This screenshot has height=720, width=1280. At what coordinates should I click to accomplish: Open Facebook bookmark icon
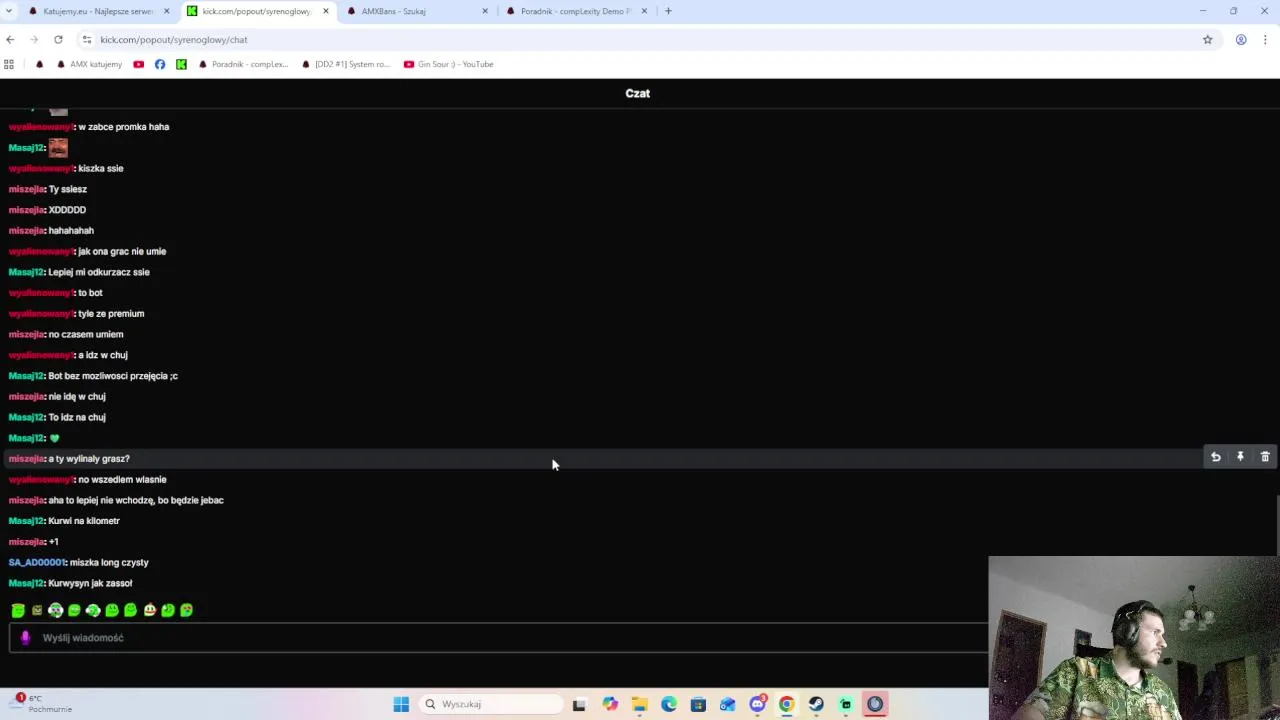[x=160, y=64]
